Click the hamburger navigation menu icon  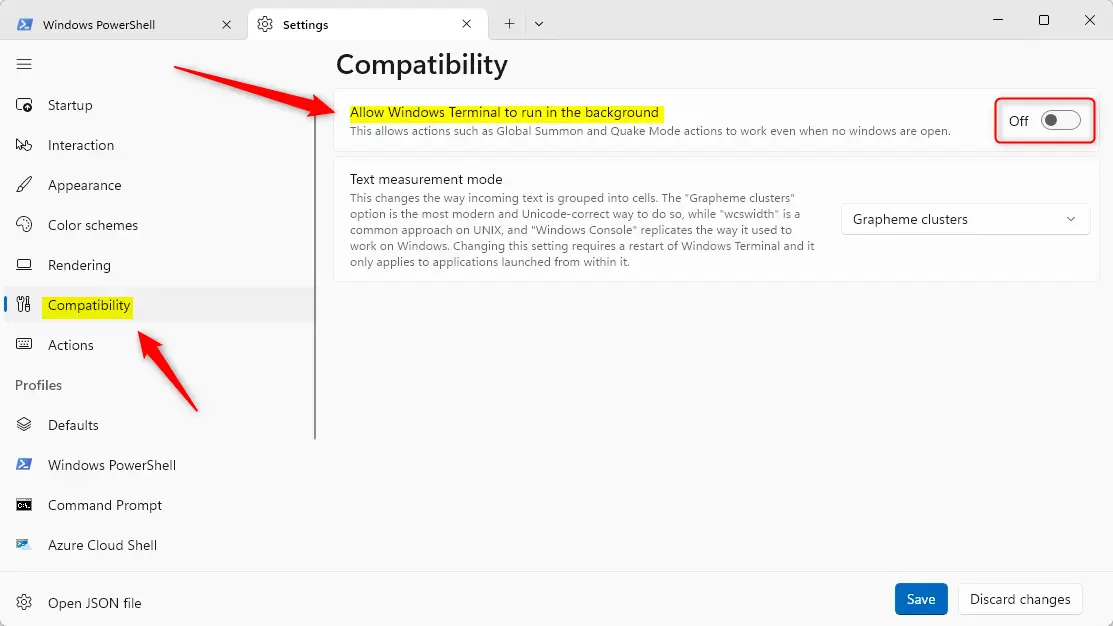24,65
